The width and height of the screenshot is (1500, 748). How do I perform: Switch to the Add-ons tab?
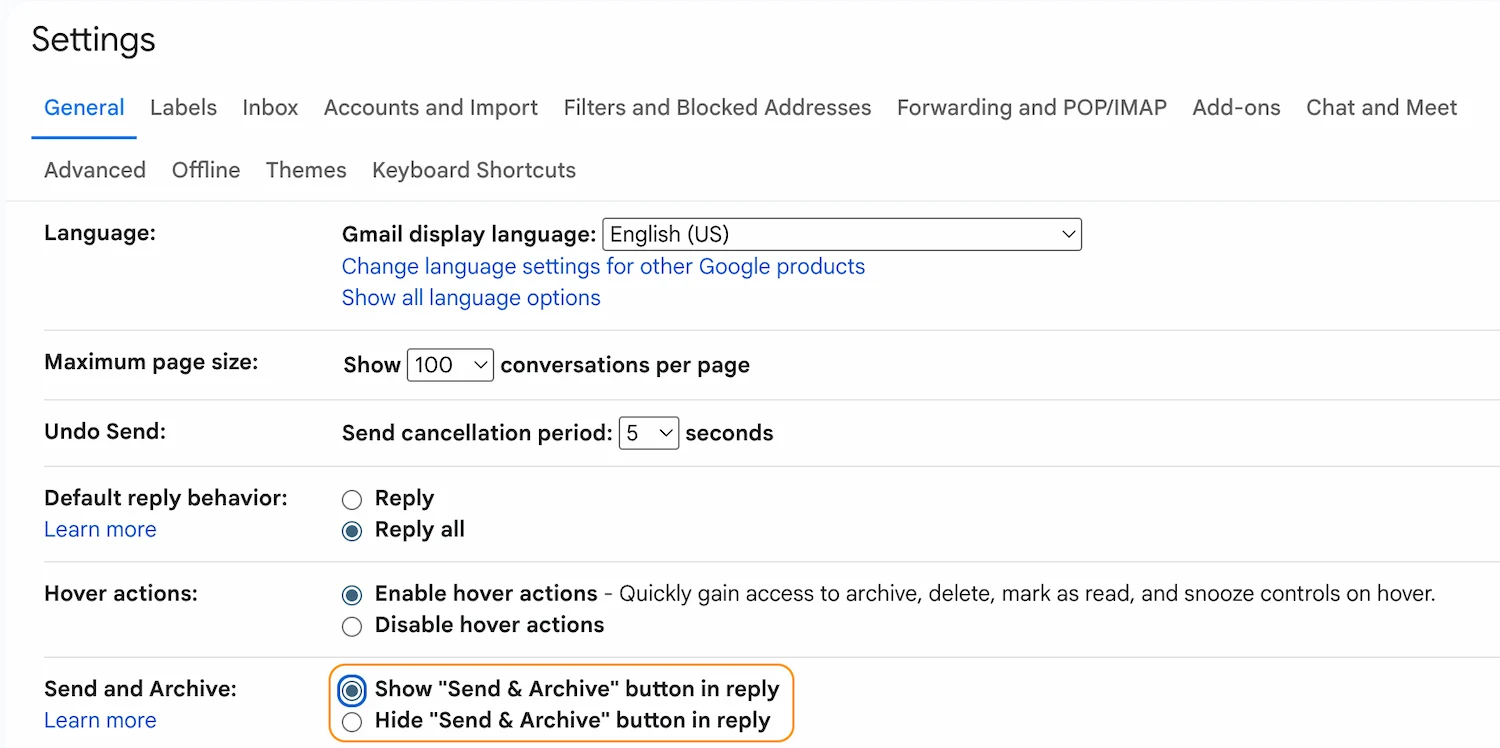(x=1236, y=108)
